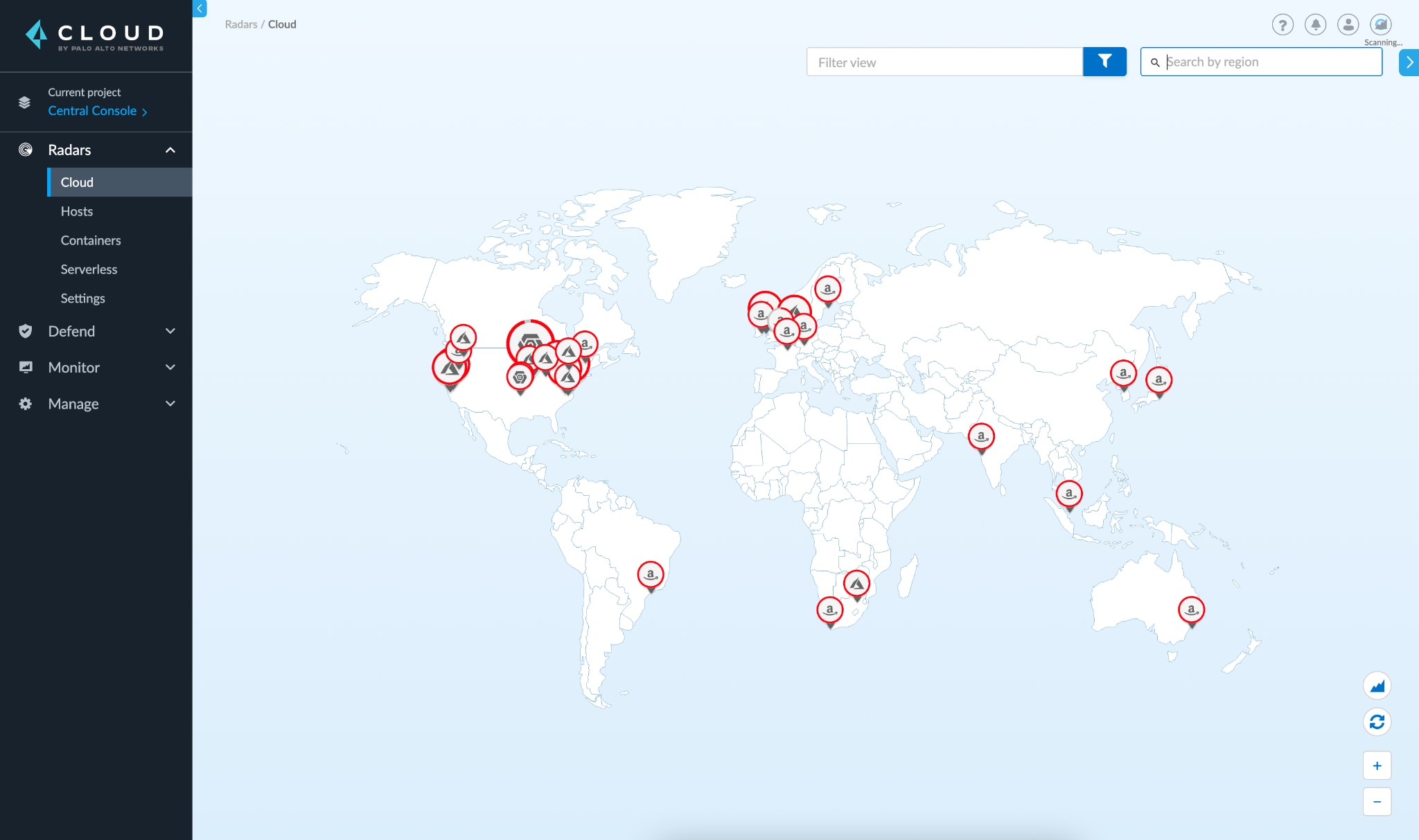Click the Manage gear icon
Image resolution: width=1419 pixels, height=840 pixels.
point(25,404)
